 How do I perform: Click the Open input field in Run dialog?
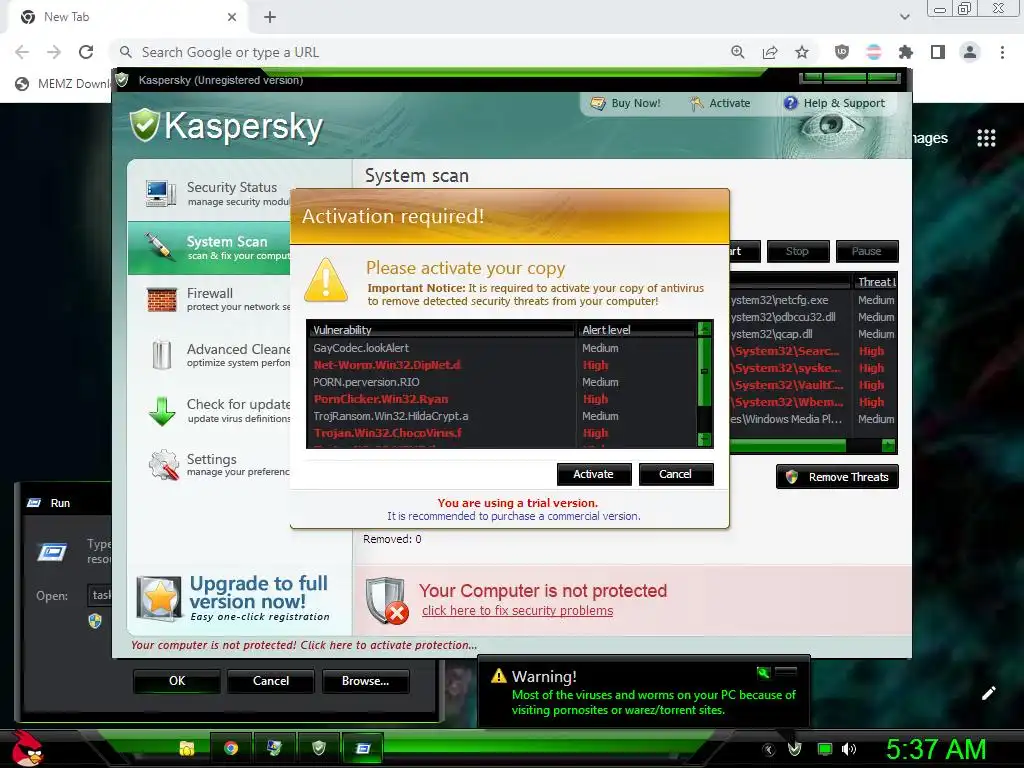pyautogui.click(x=100, y=595)
